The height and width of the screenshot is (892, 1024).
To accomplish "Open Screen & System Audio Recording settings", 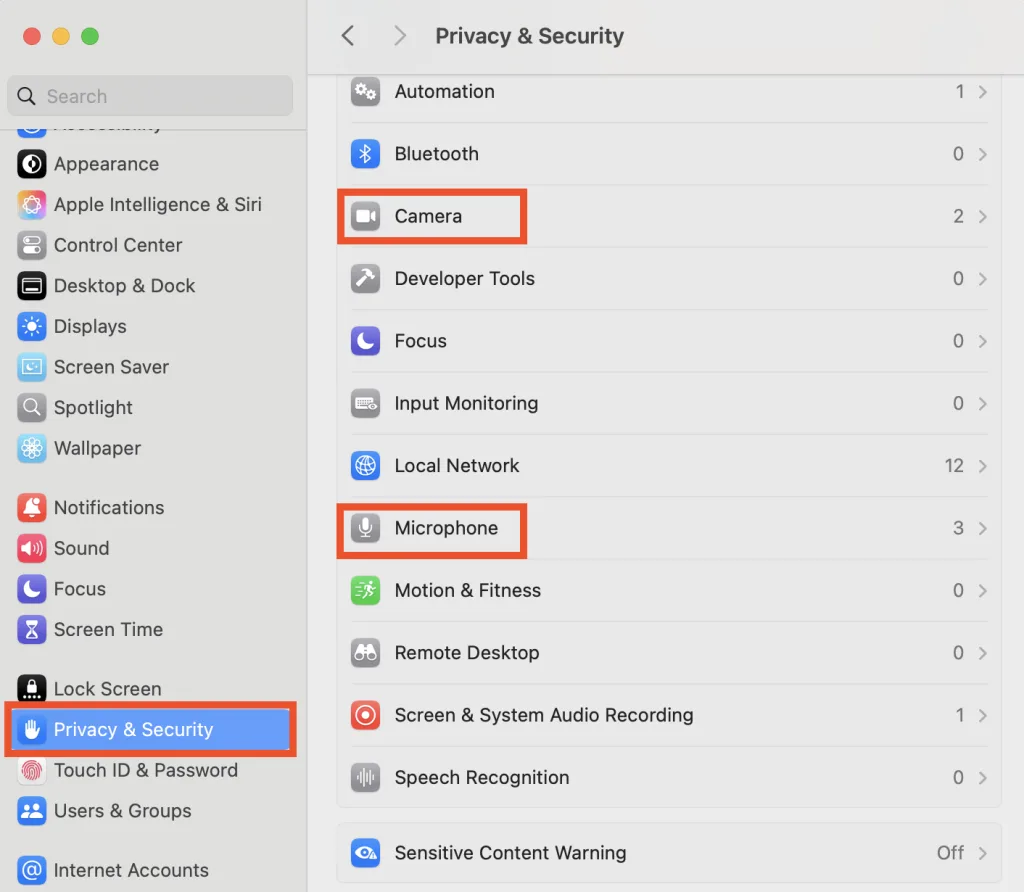I will pos(669,715).
